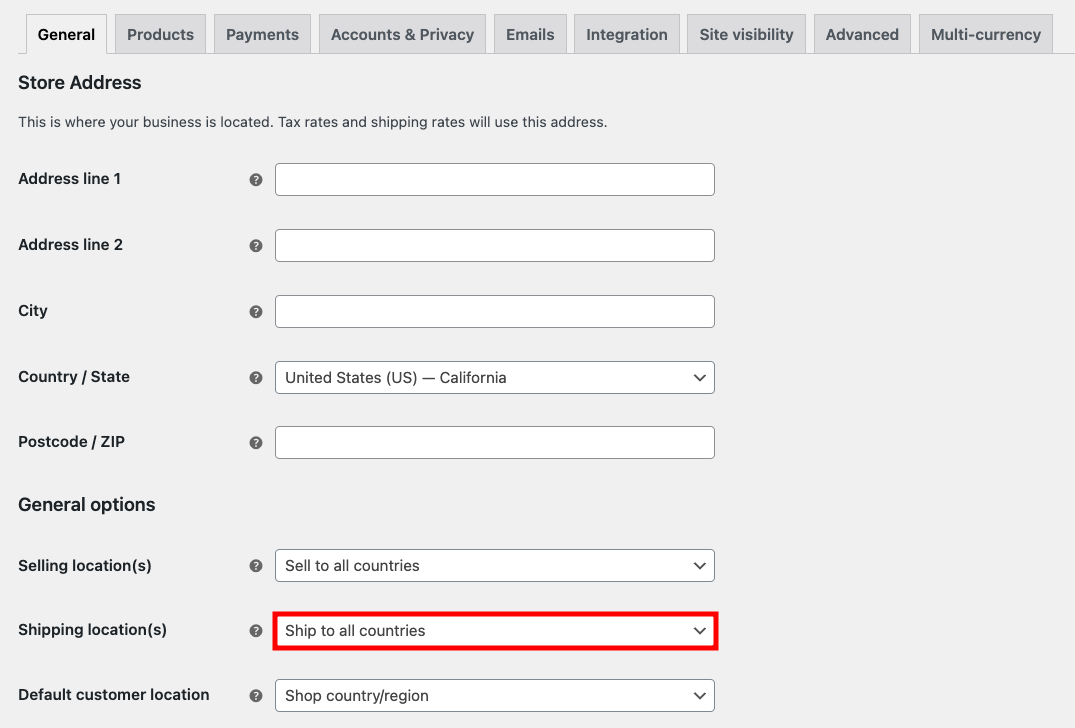The width and height of the screenshot is (1075, 728).
Task: Click inside the Address line 1 field
Action: [494, 179]
